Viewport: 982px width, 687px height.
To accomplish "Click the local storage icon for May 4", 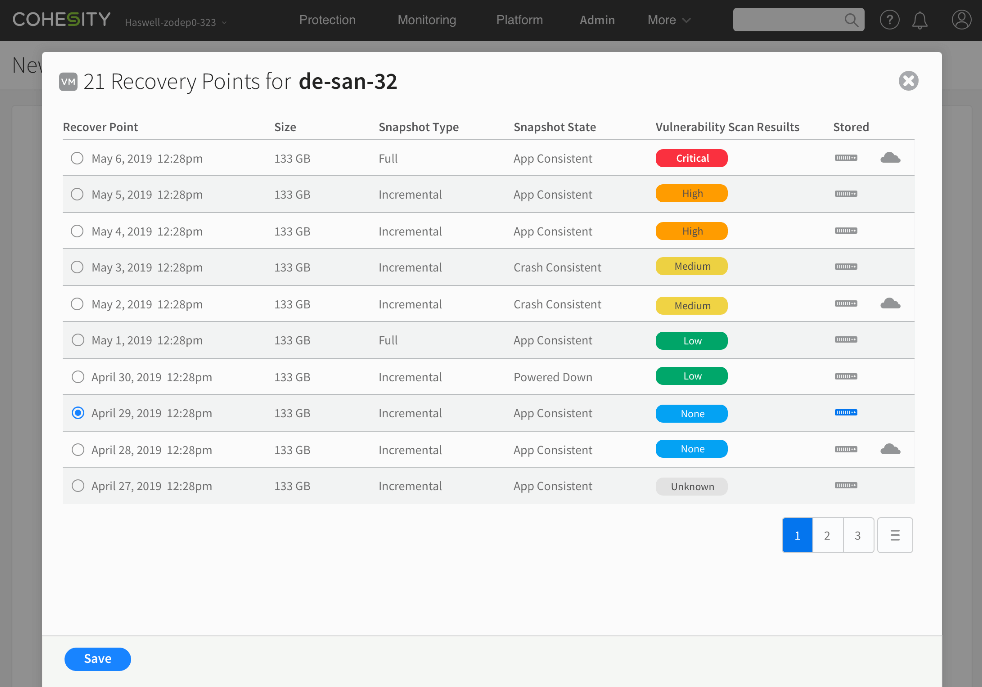I will pos(846,231).
